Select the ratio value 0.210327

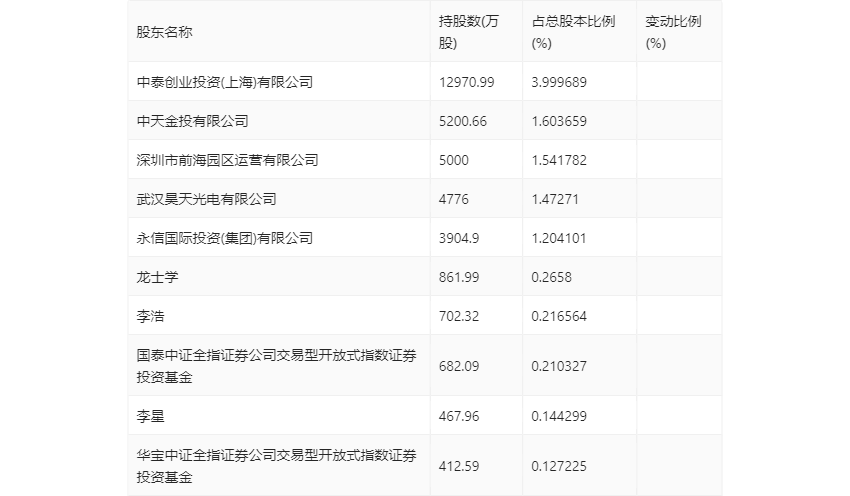point(559,366)
